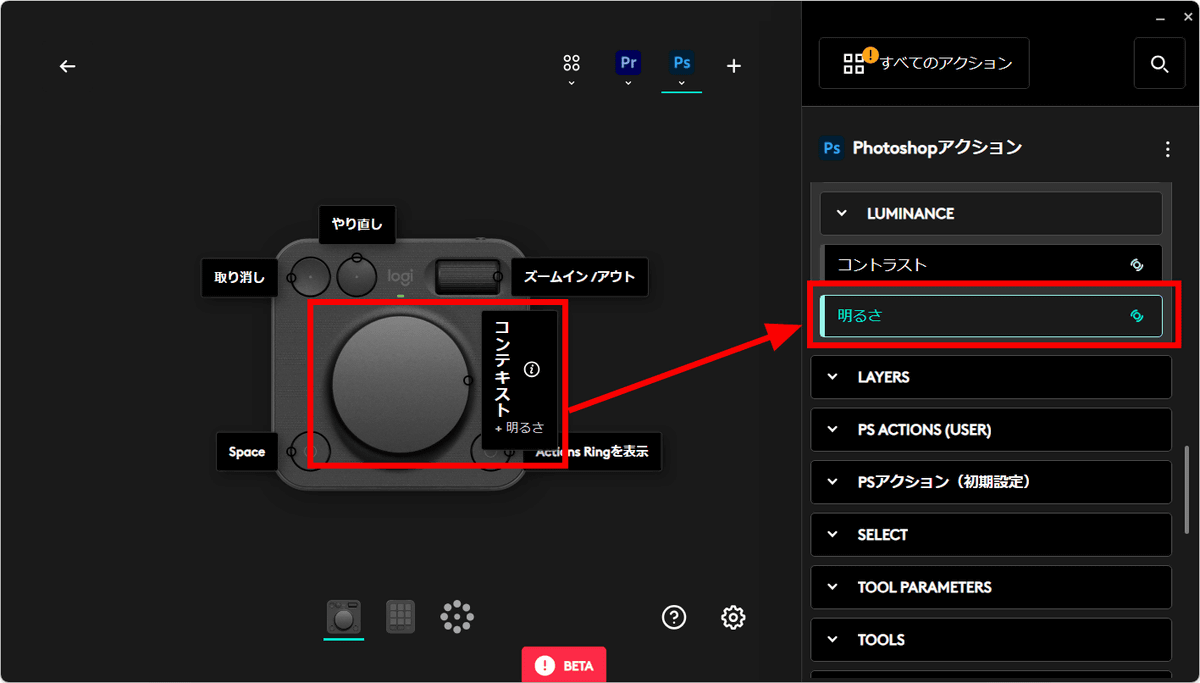Choose the 明るさ action

point(991,316)
